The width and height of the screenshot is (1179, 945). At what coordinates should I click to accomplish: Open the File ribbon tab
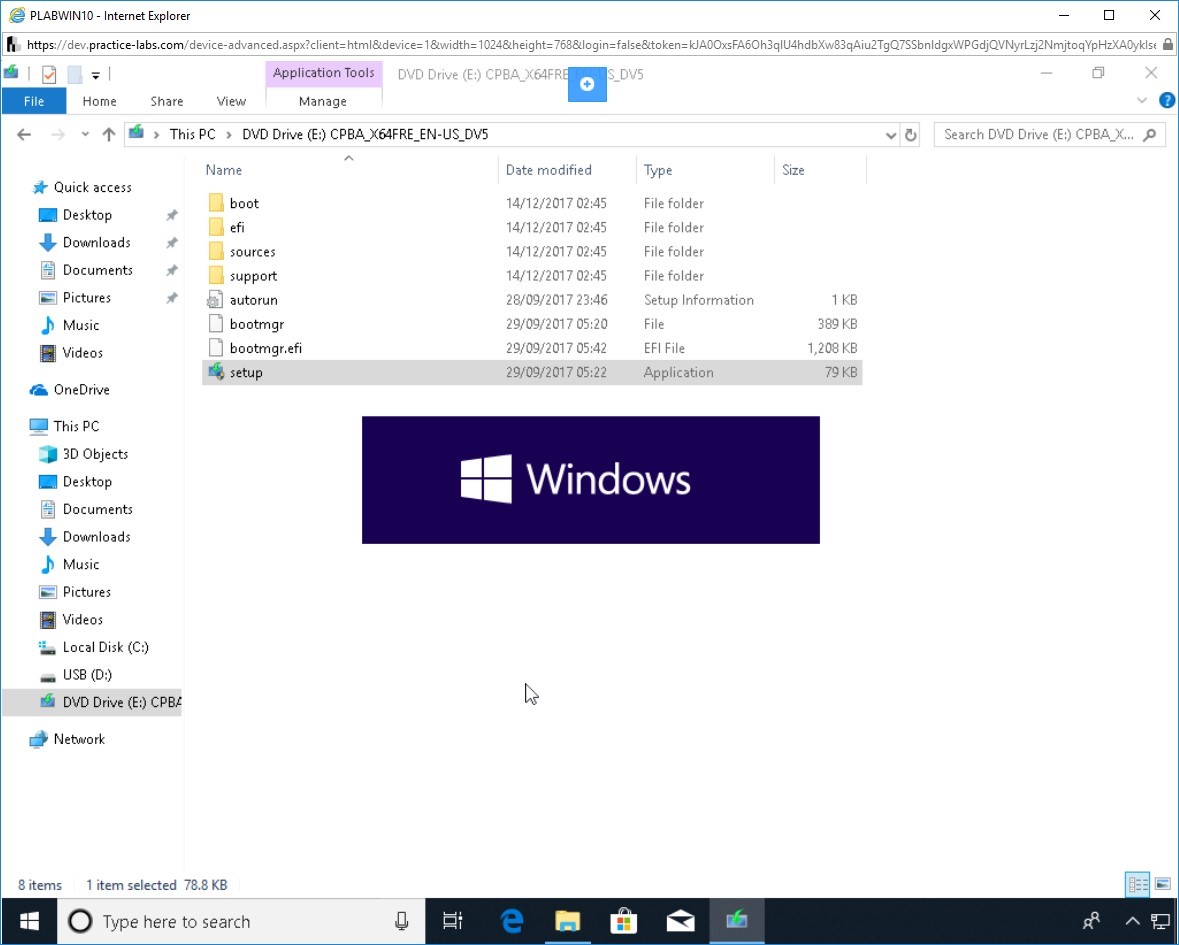pyautogui.click(x=34, y=101)
